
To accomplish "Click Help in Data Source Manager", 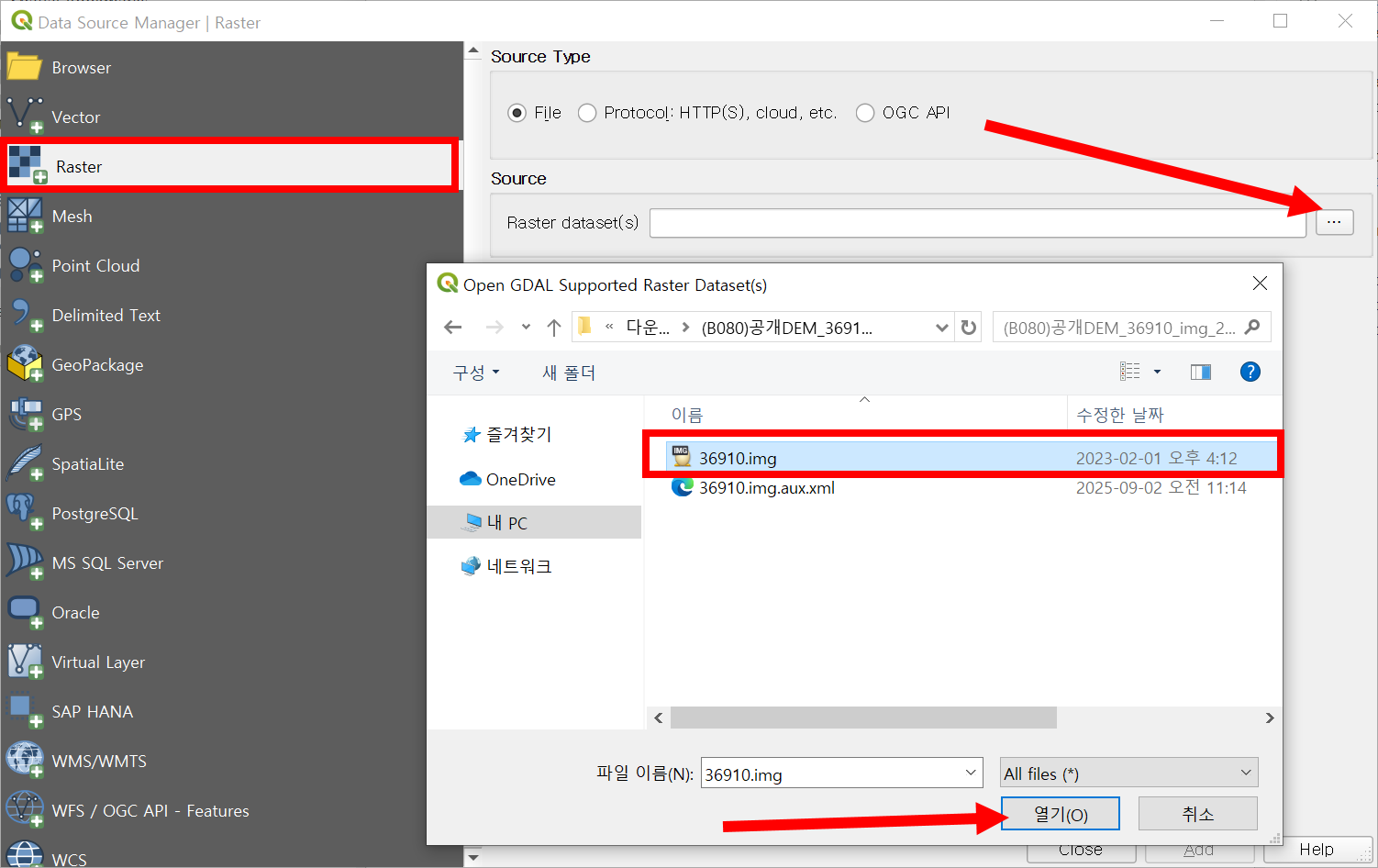I will pyautogui.click(x=1317, y=850).
